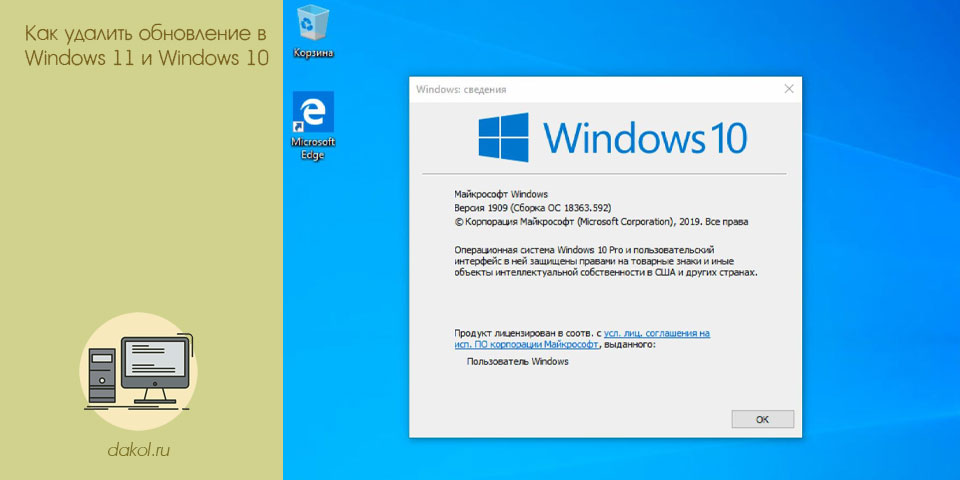960x480 pixels.
Task: Click the 'Windows: сведения' title bar text
Action: [x=461, y=90]
